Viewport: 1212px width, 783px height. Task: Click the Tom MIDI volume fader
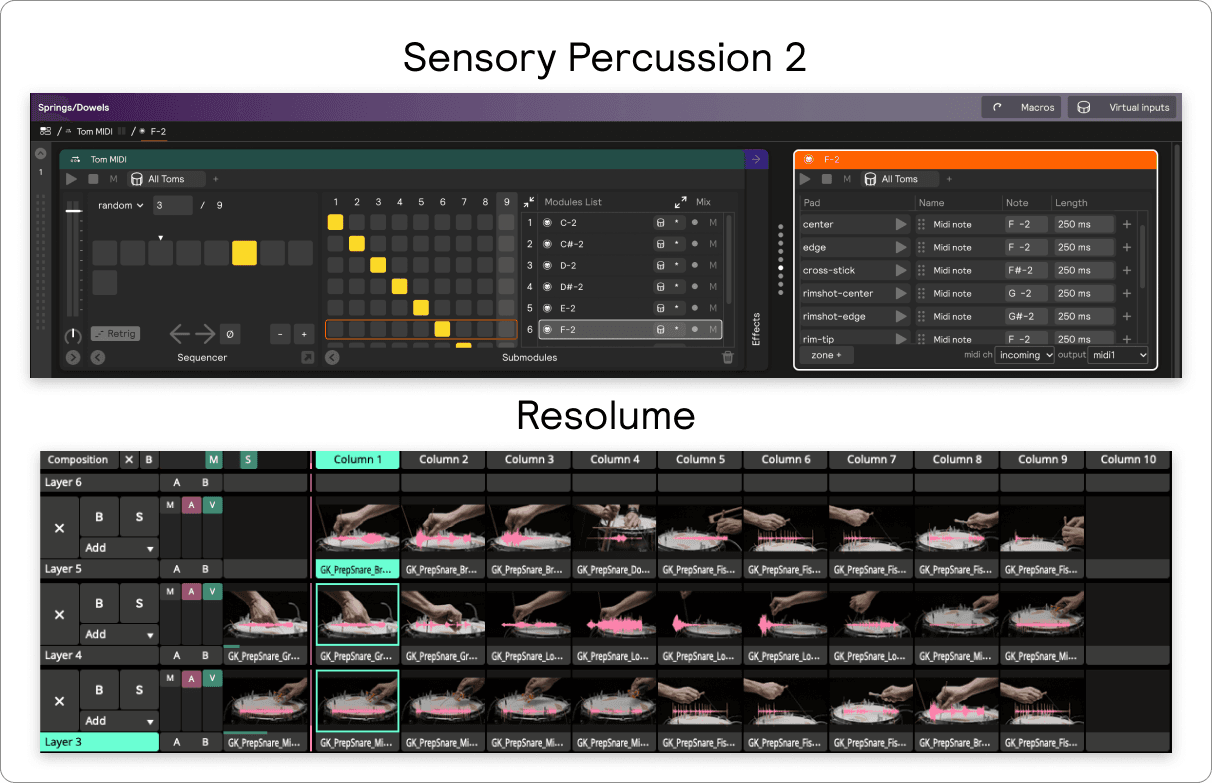(73, 211)
